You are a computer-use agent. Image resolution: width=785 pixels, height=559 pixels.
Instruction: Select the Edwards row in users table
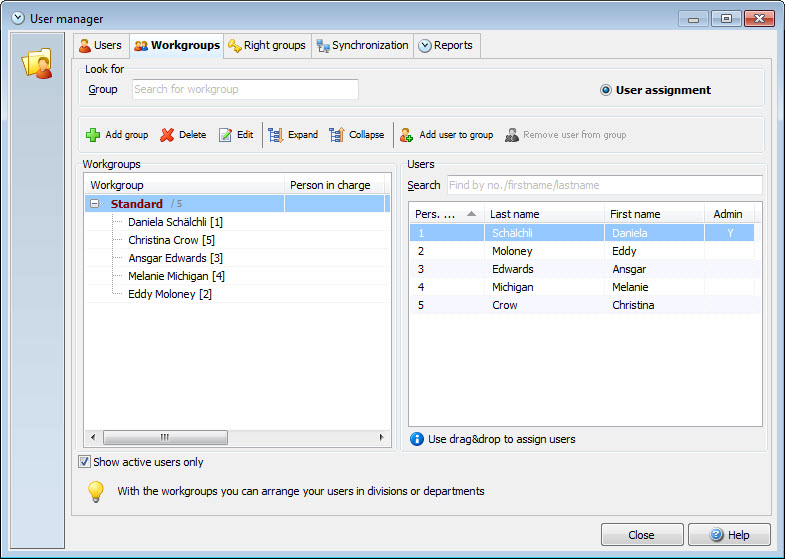(582, 269)
